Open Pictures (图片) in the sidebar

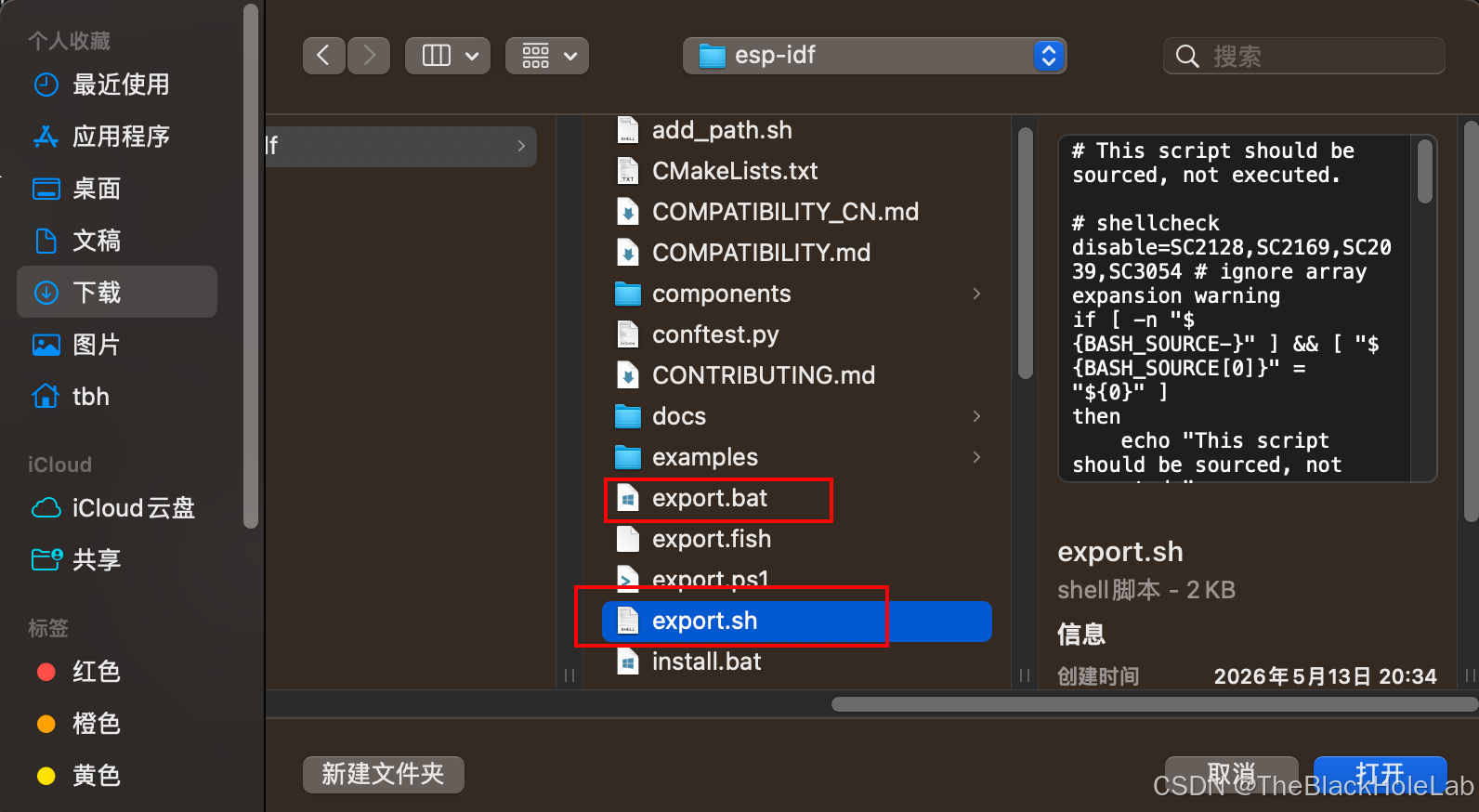[x=117, y=345]
